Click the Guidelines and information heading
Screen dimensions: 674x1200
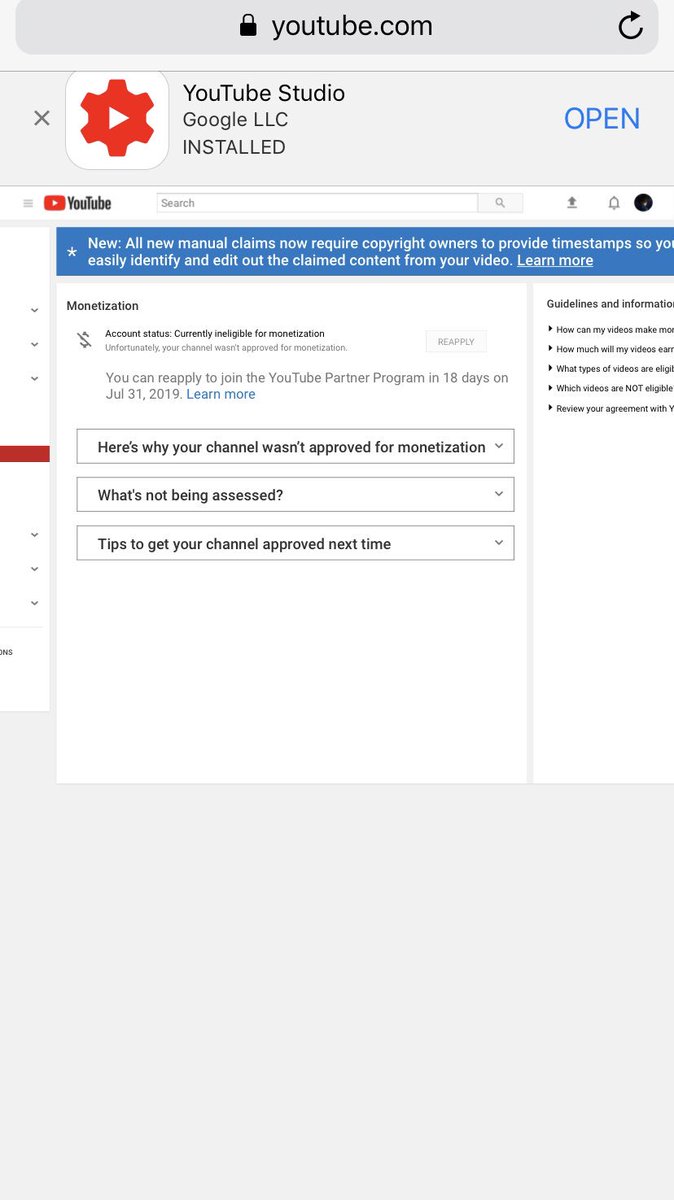pos(610,304)
